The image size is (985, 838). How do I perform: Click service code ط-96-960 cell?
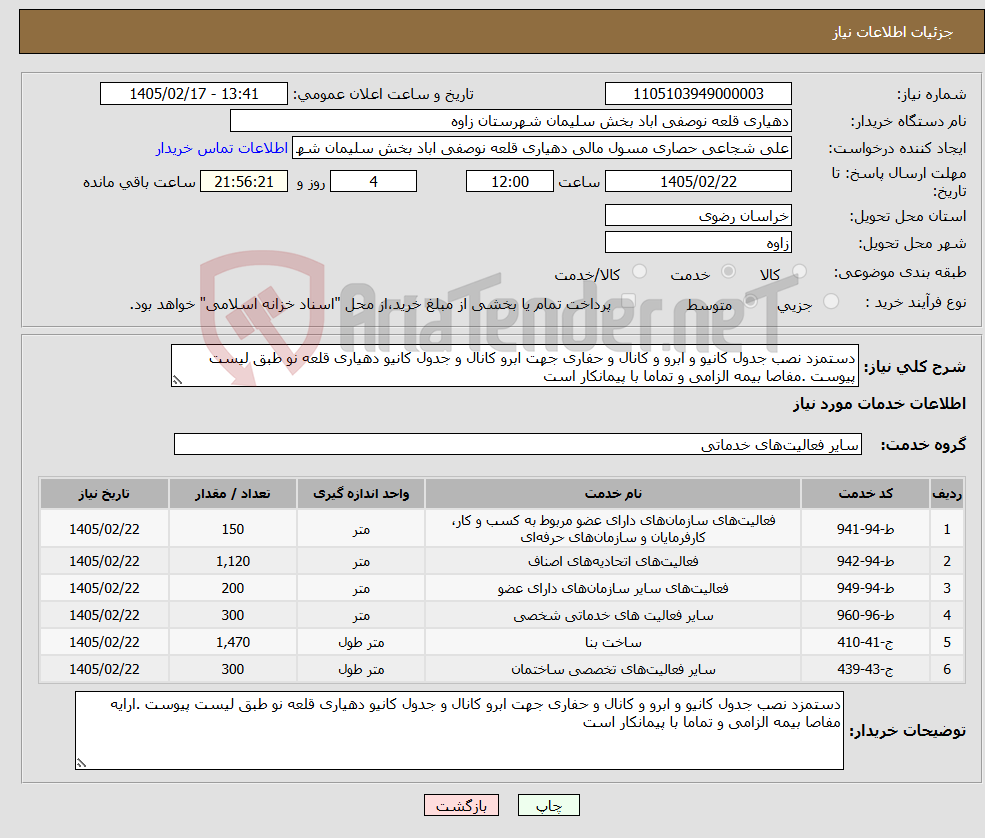865,615
